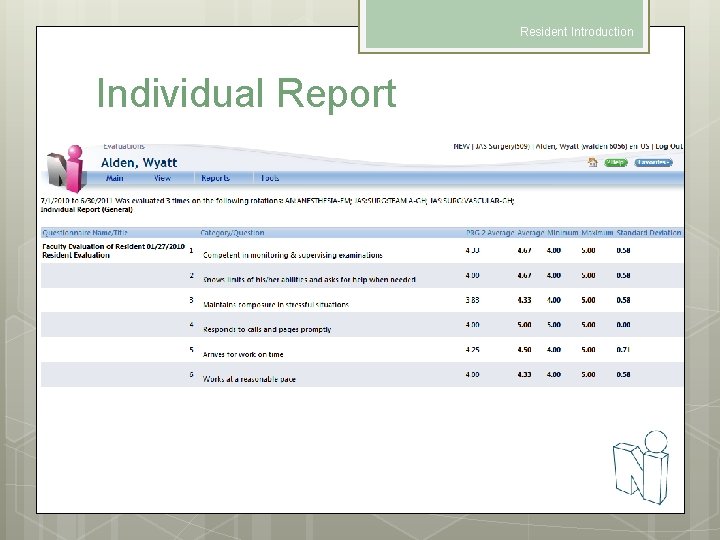Viewport: 720px width, 540px height.
Task: Click the Log Out link
Action: pos(669,146)
